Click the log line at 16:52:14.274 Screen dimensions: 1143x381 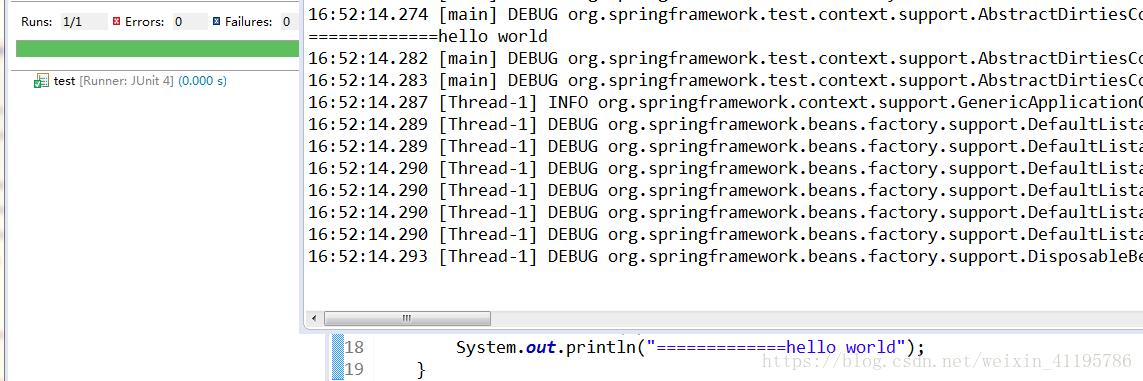click(x=725, y=14)
